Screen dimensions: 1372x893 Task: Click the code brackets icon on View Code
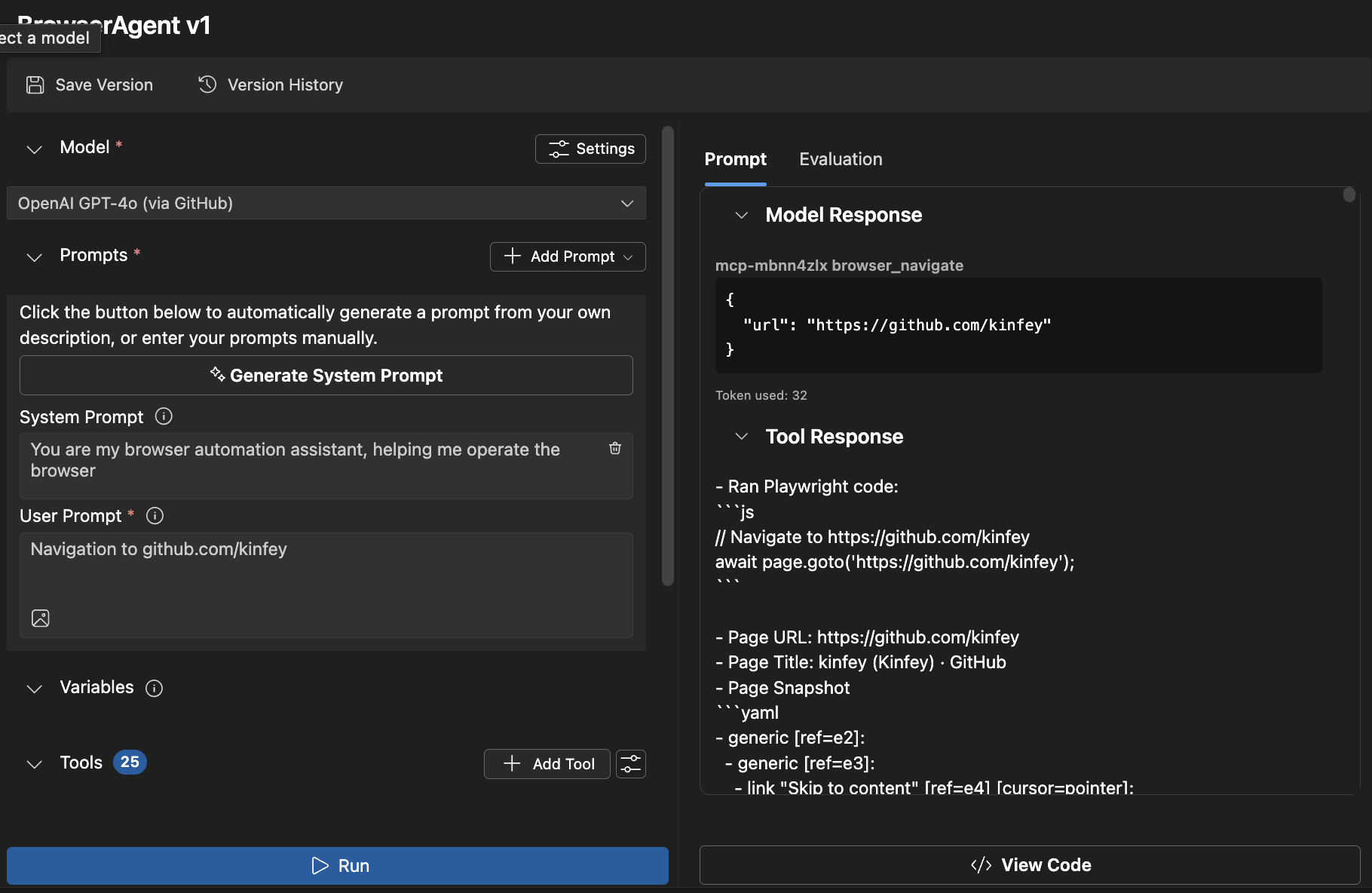coord(982,865)
